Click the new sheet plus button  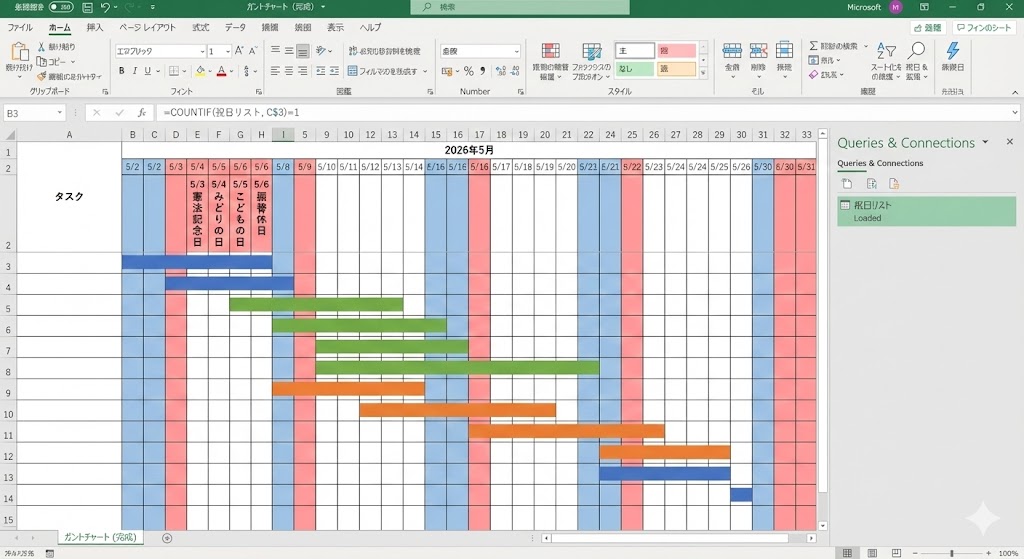(167, 538)
